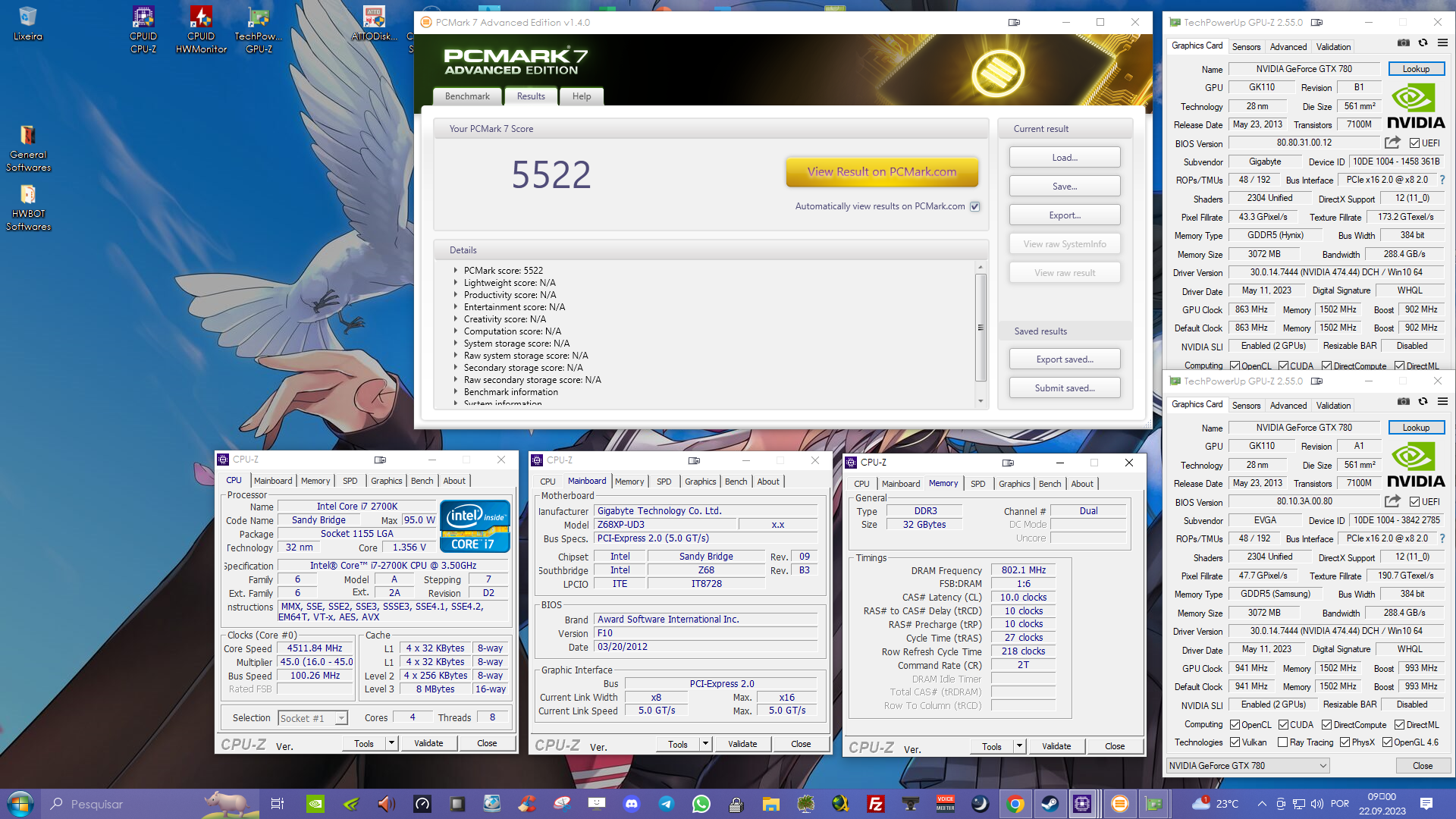The width and height of the screenshot is (1456, 819).
Task: Click PCMark details scrollbar thumb
Action: coord(981,327)
